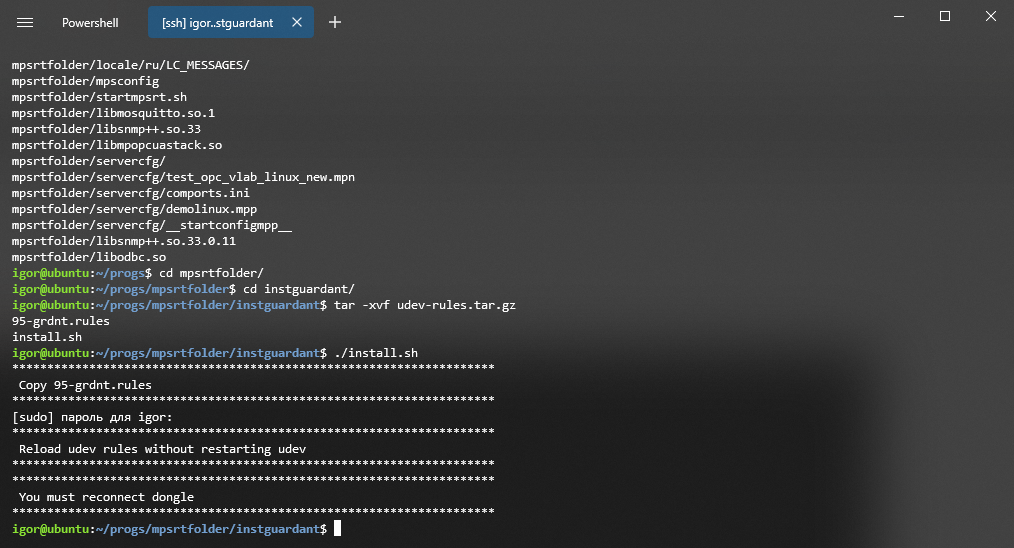
Task: Click the cursor at the final prompt
Action: point(337,529)
